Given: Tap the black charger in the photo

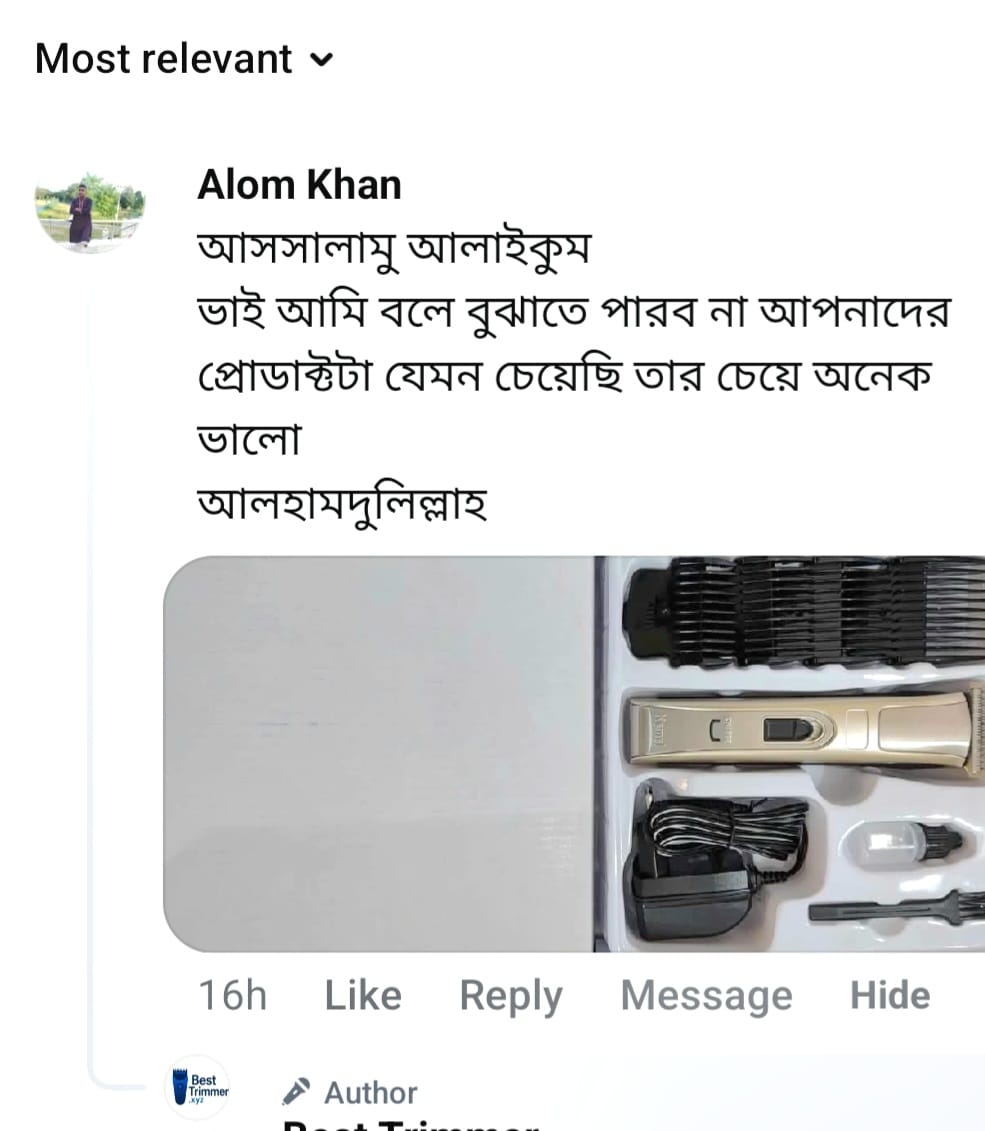Looking at the screenshot, I should (714, 862).
